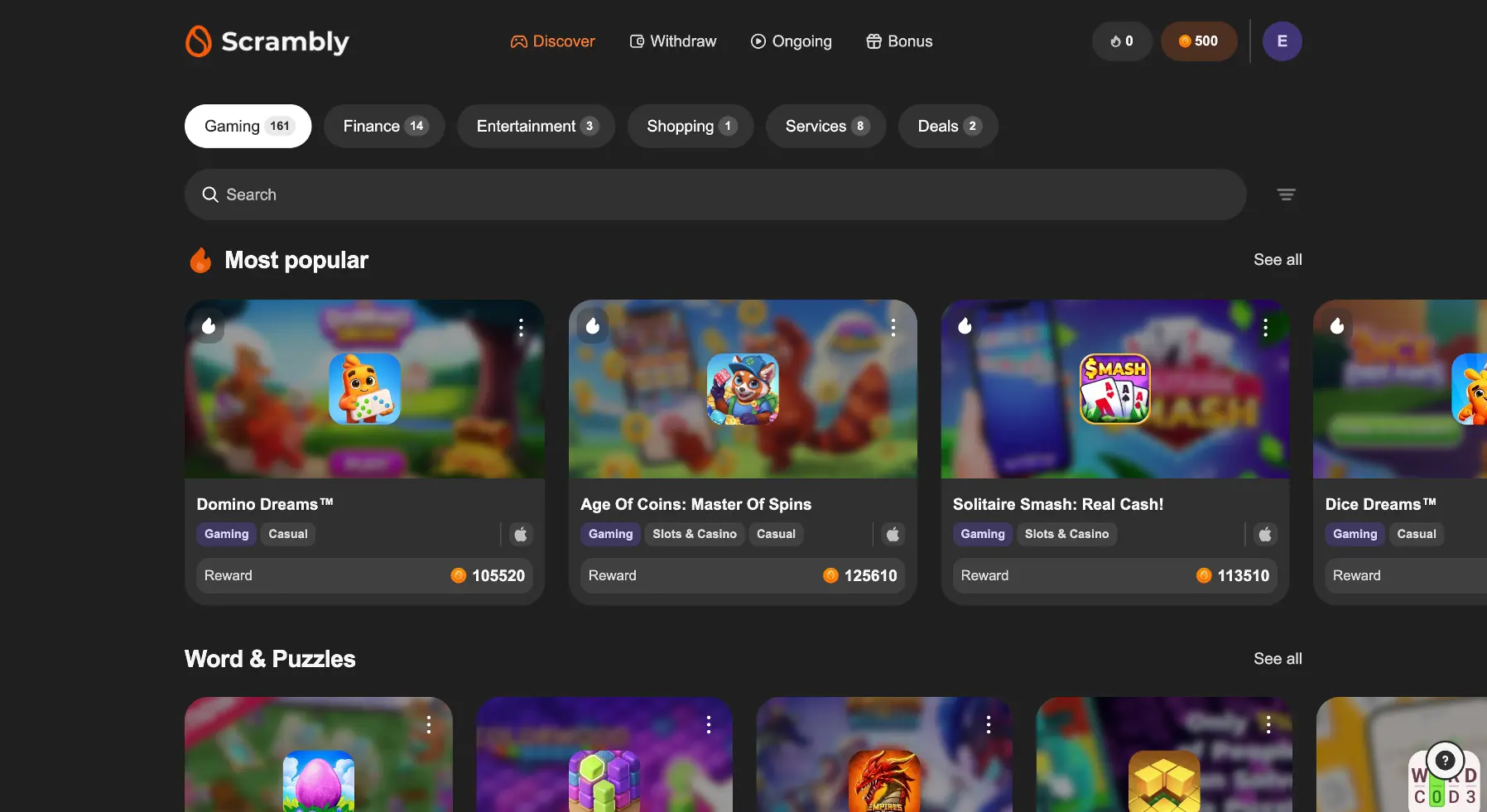Open the 500 coins balance
1487x812 pixels.
[1199, 41]
